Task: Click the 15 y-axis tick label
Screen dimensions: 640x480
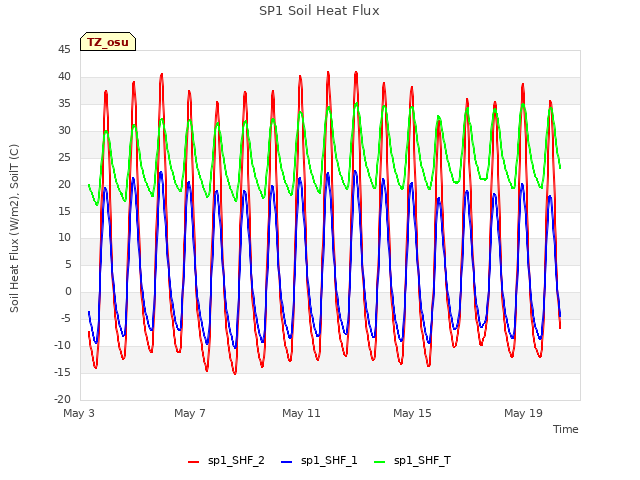Action: click(64, 211)
